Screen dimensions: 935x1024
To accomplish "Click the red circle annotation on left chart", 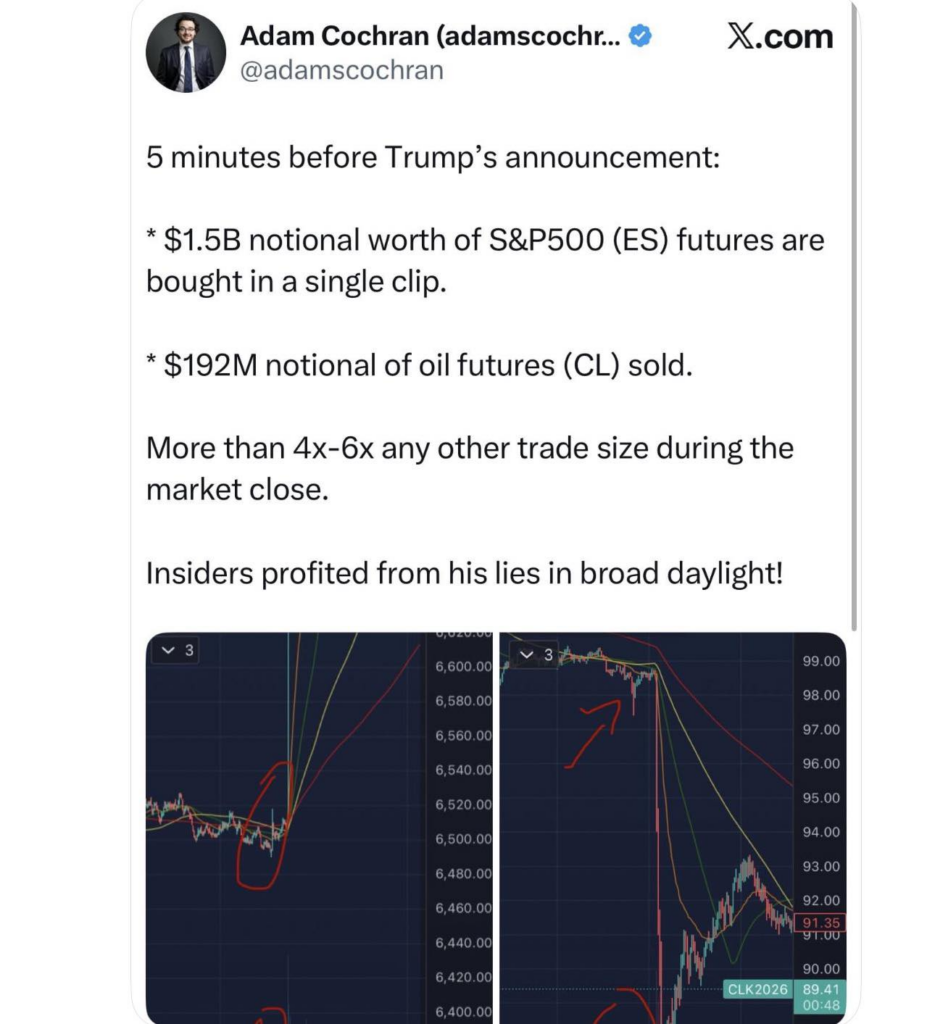I will pyautogui.click(x=264, y=825).
